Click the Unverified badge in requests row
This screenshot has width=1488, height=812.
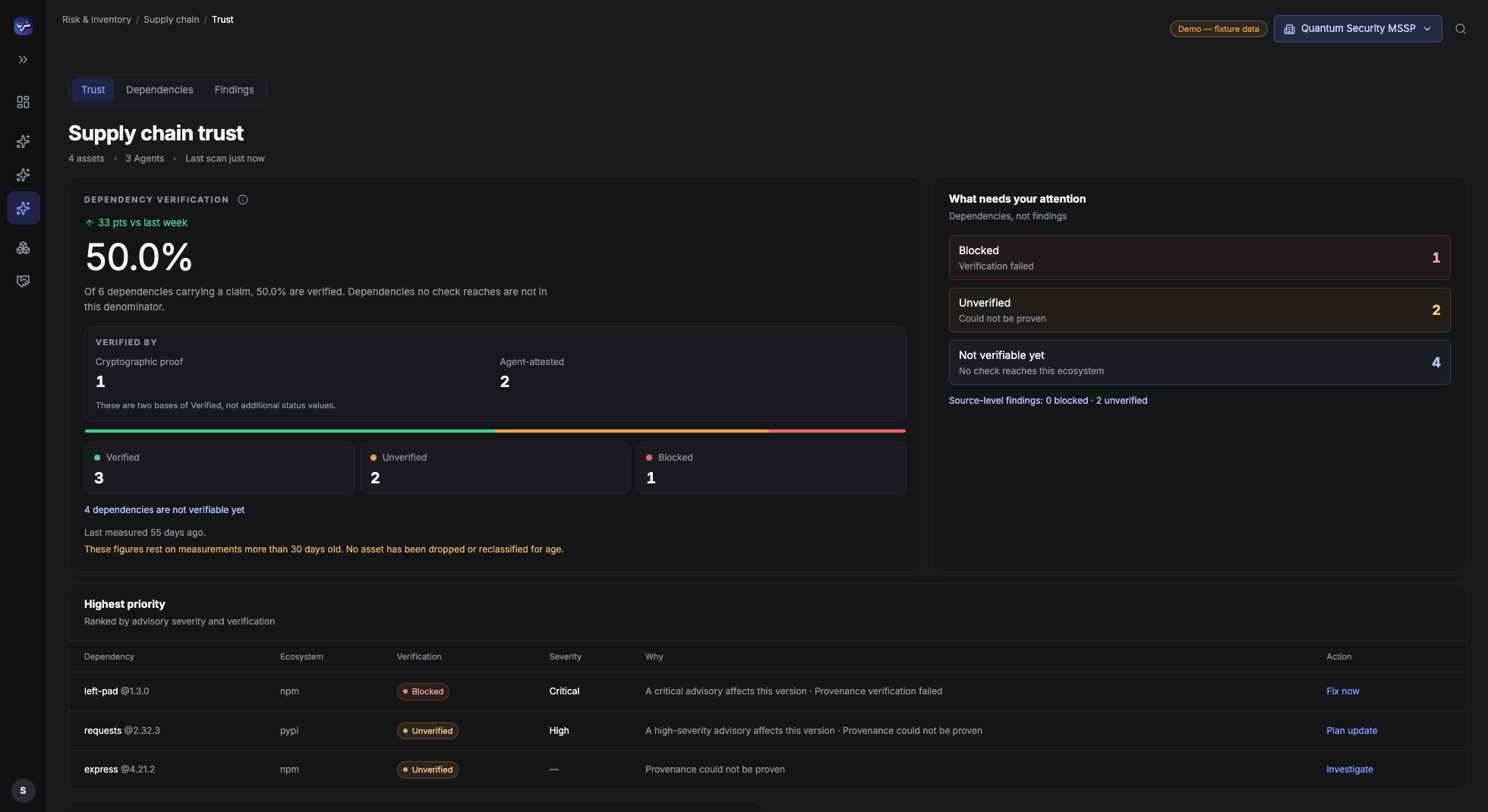(x=427, y=731)
